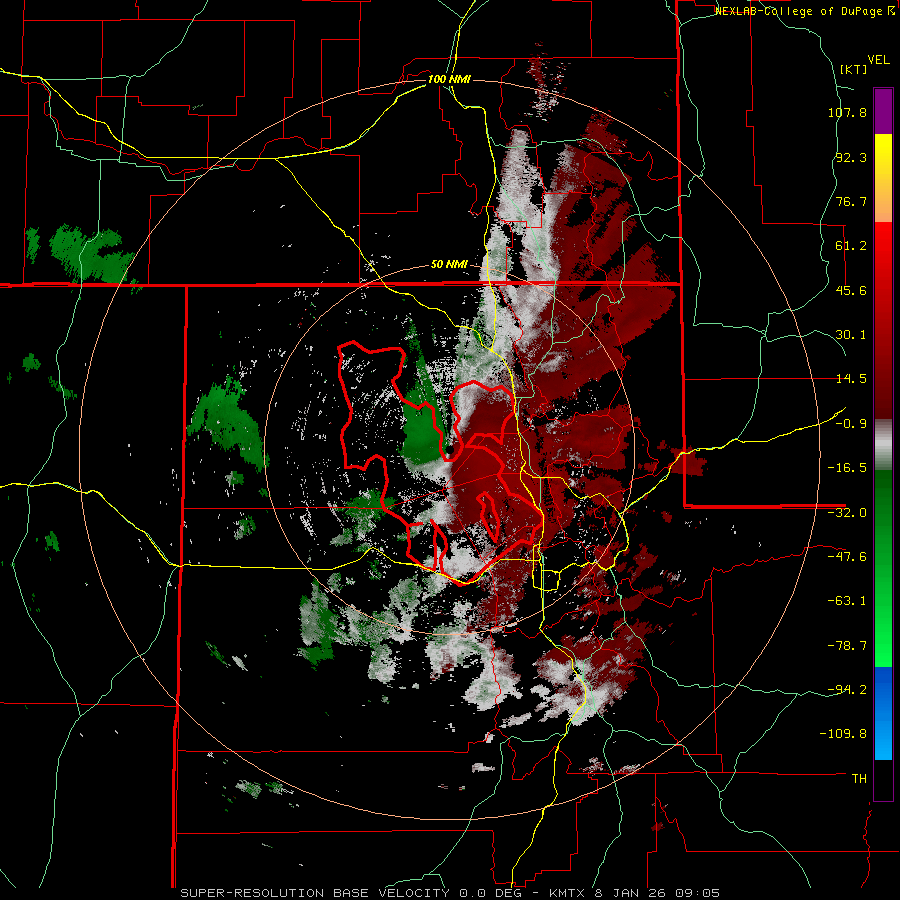Click the 61.2 velocity scale value
This screenshot has height=900, width=900.
851,246
